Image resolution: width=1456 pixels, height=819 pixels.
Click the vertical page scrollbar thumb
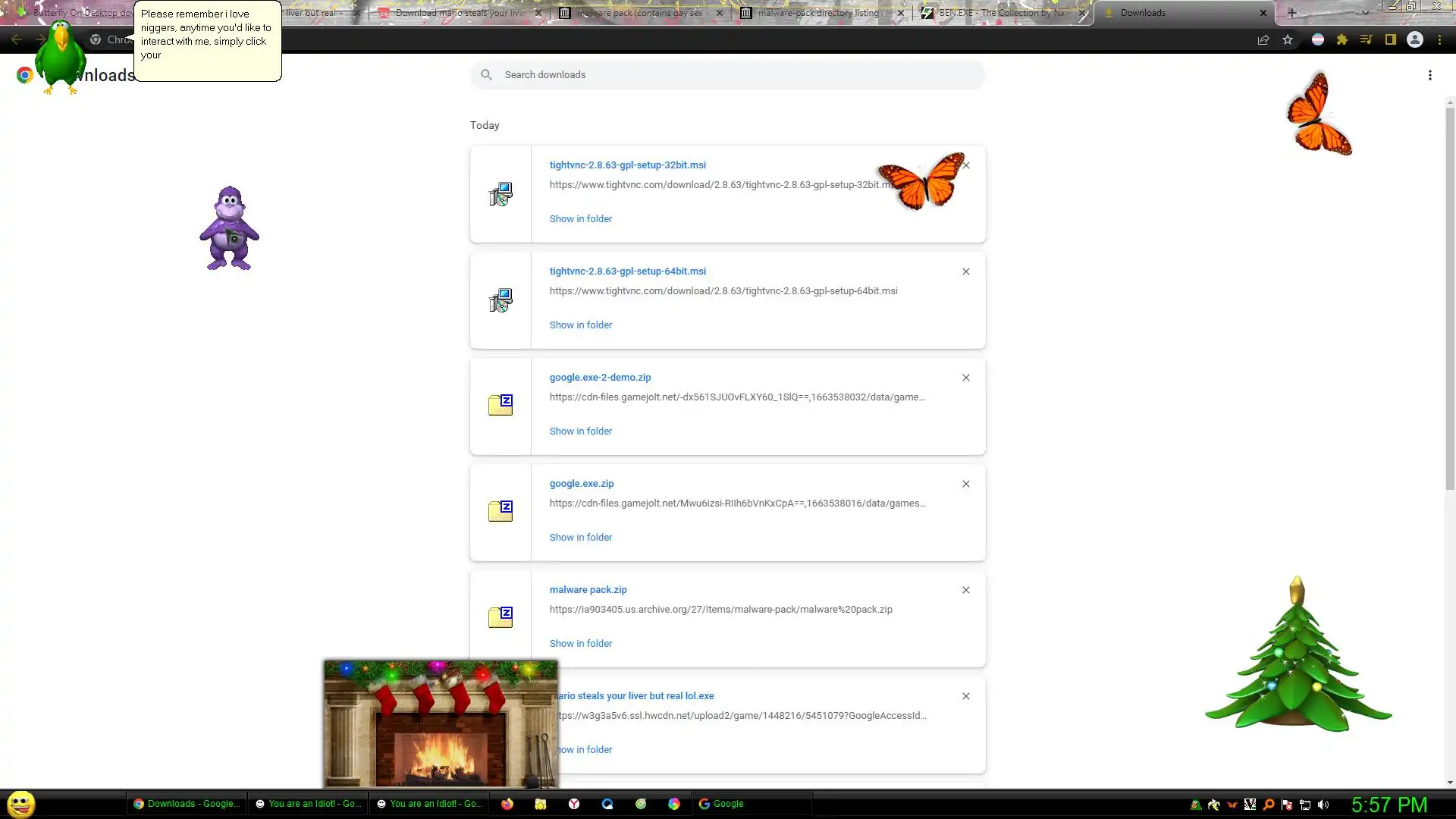click(x=1450, y=296)
